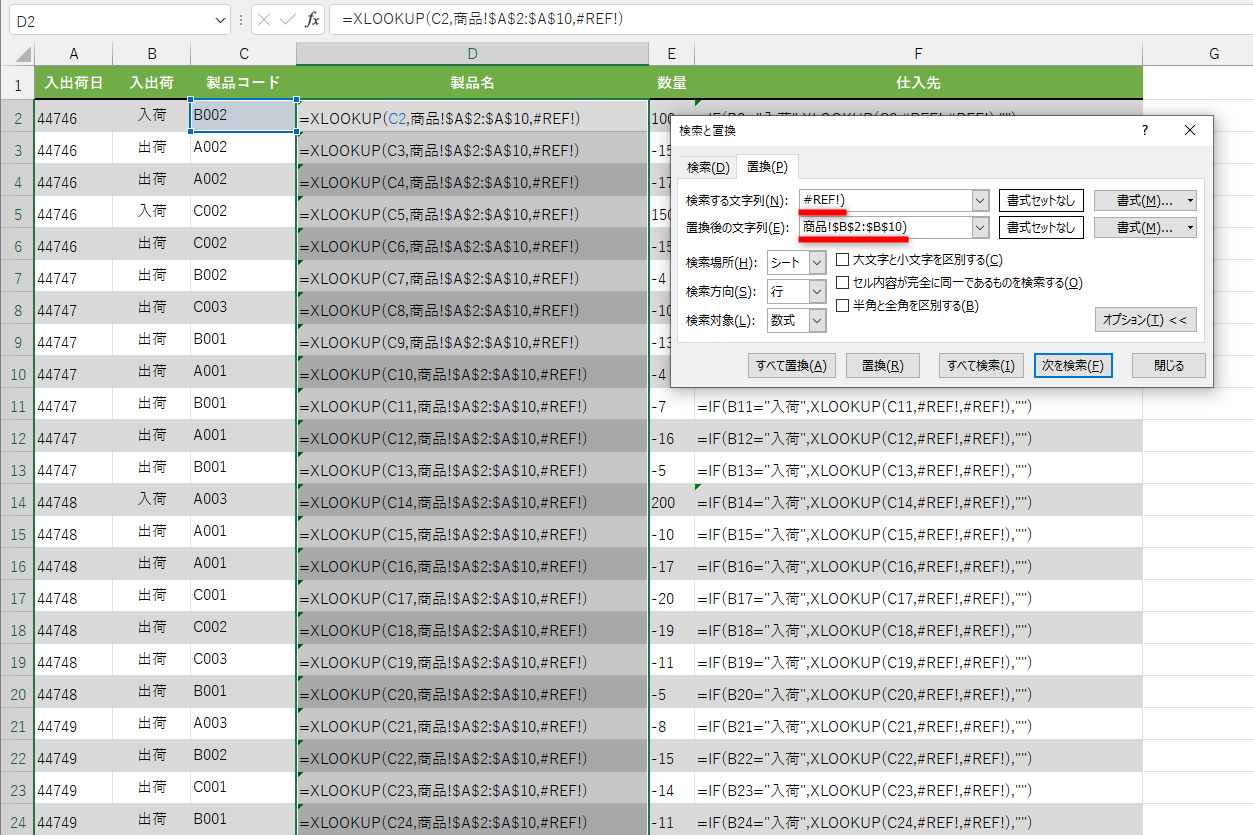Click cell D14 with XLOOKUP(C14 formula

point(472,502)
